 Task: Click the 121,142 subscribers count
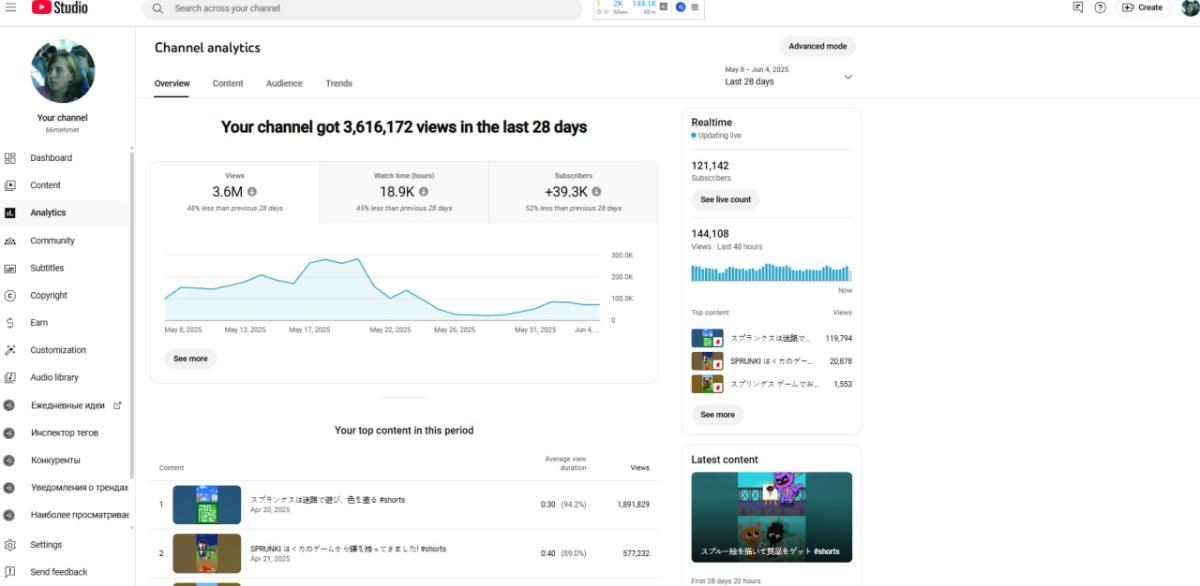tap(710, 166)
